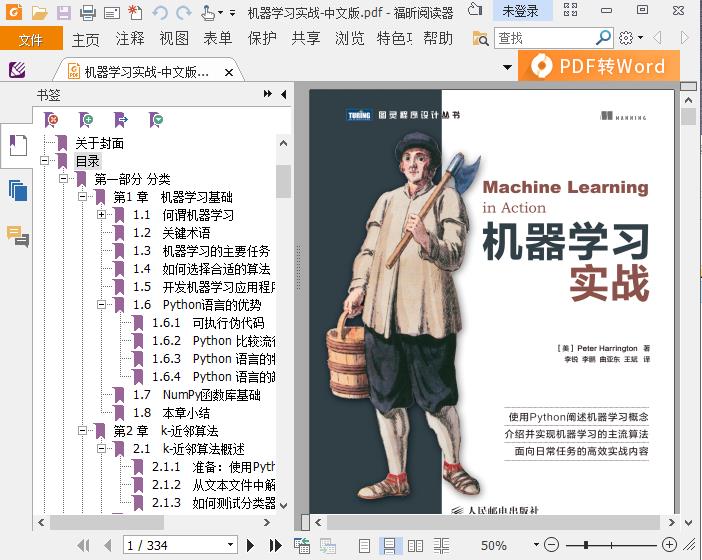The width and height of the screenshot is (702, 560).
Task: Click the Save disk icon
Action: 64,13
